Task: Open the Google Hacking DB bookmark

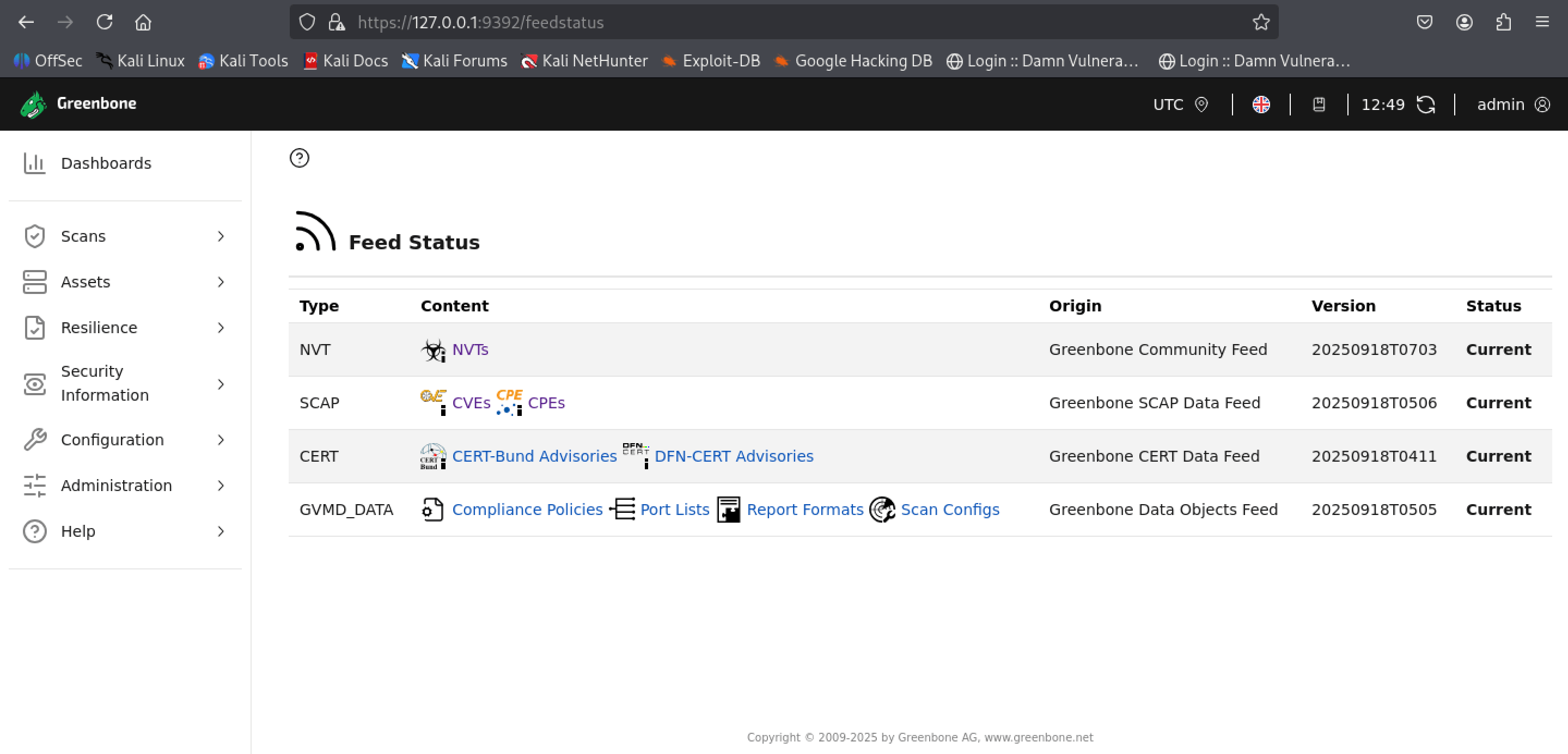Action: [x=853, y=61]
